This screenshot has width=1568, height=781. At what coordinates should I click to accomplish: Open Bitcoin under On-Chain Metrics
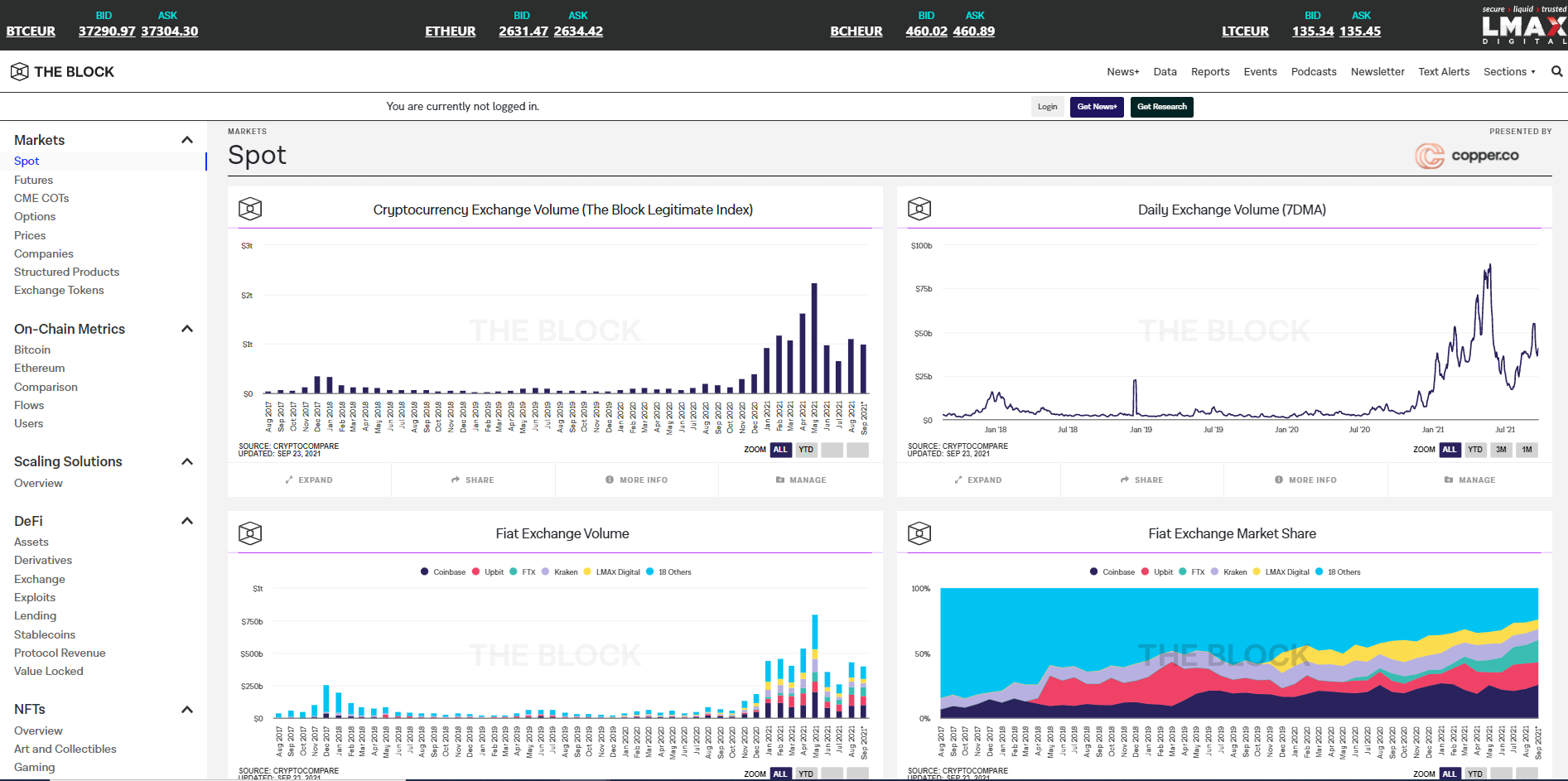tap(32, 350)
